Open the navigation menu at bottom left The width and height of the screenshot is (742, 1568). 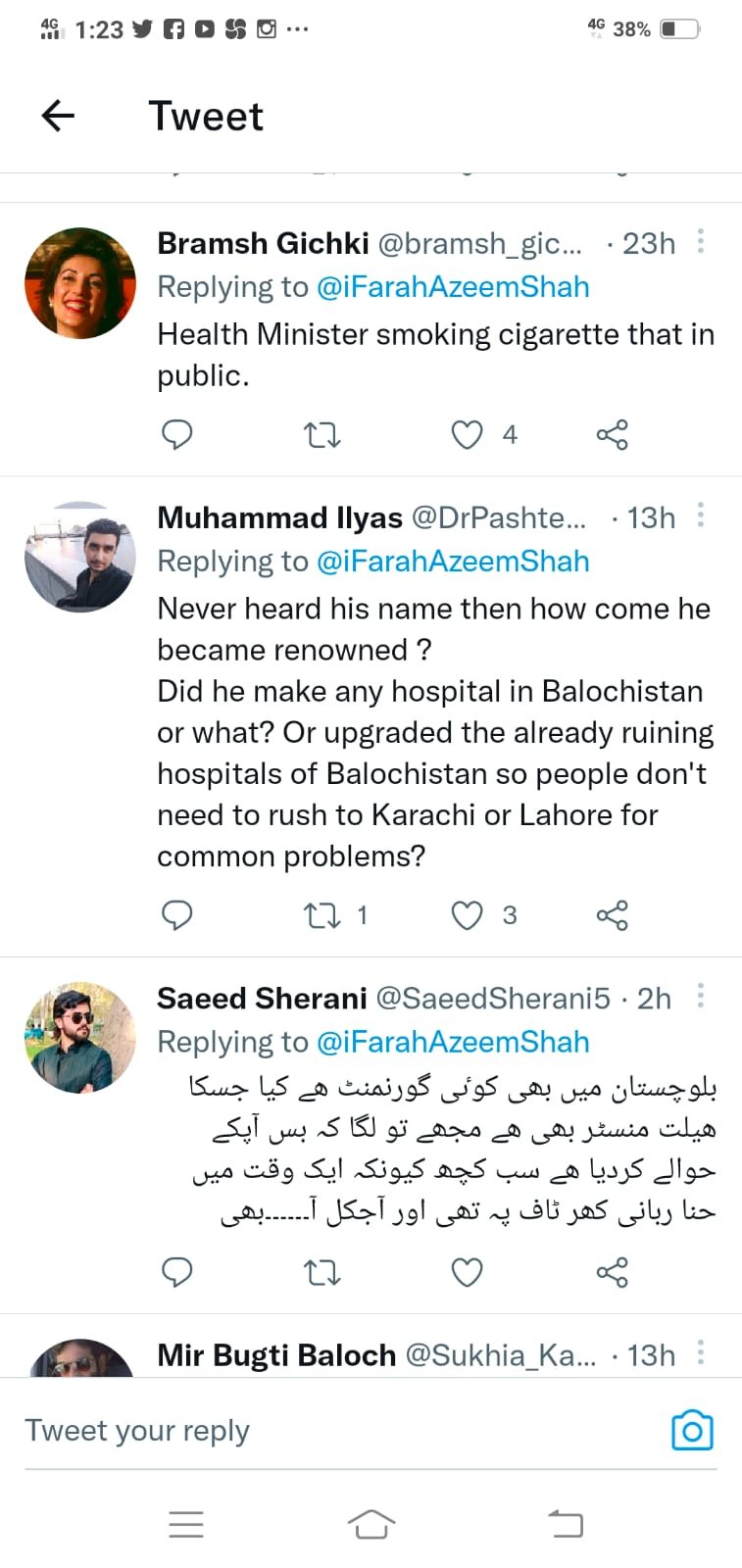186,1524
